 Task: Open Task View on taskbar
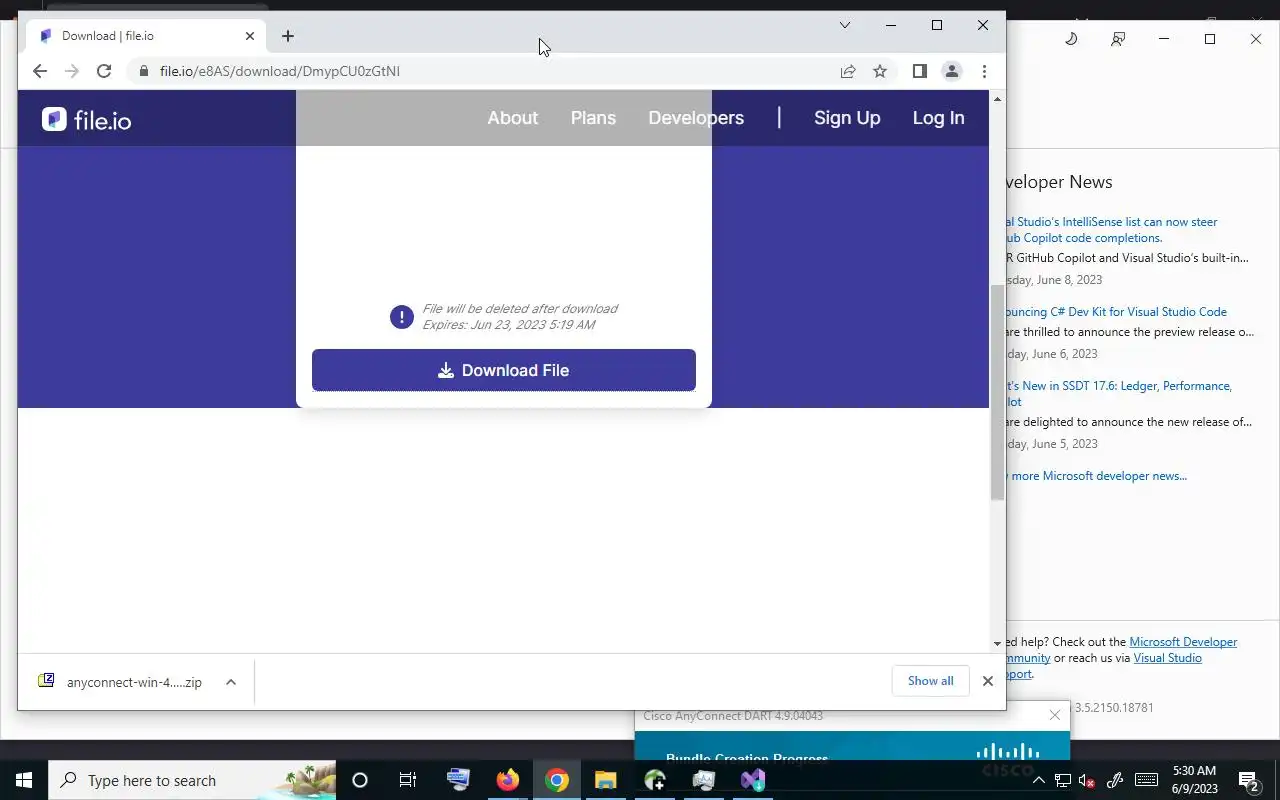408,780
